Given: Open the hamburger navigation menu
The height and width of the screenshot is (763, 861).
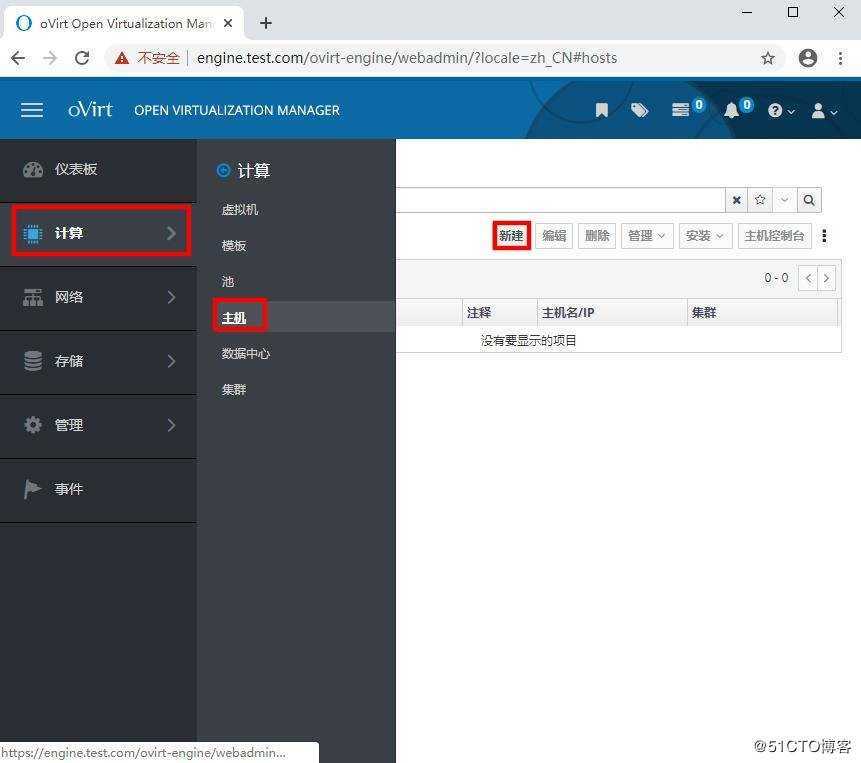Looking at the screenshot, I should click(x=31, y=110).
